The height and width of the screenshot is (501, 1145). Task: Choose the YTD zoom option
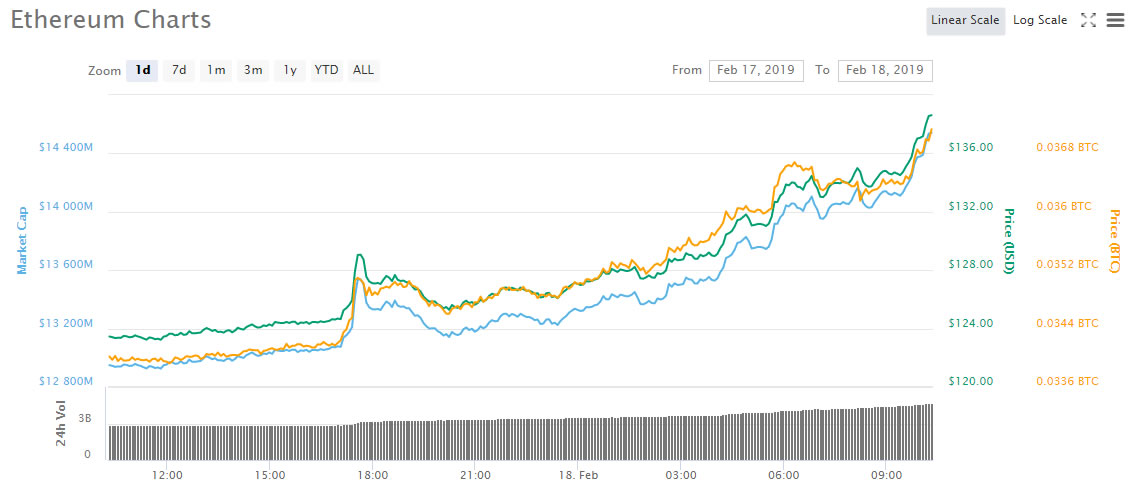click(x=326, y=70)
